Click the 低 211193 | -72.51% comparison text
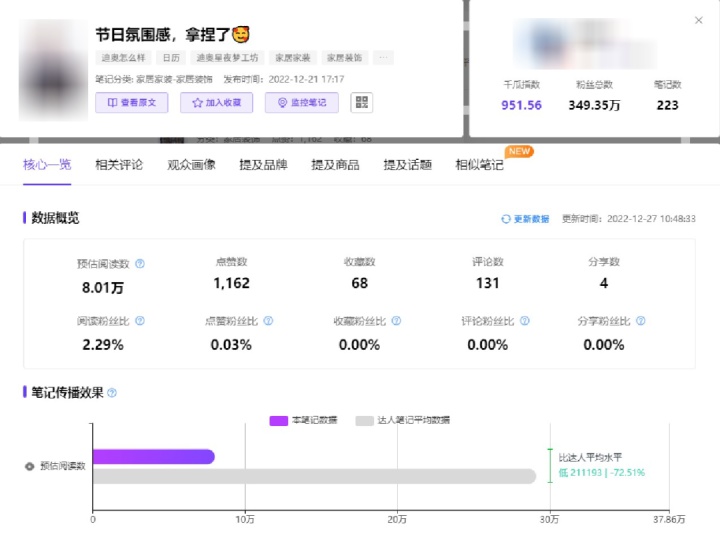This screenshot has height=534, width=720. pyautogui.click(x=602, y=472)
